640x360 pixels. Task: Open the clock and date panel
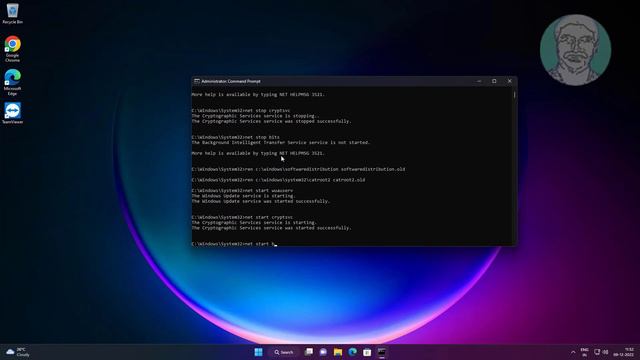[624, 352]
